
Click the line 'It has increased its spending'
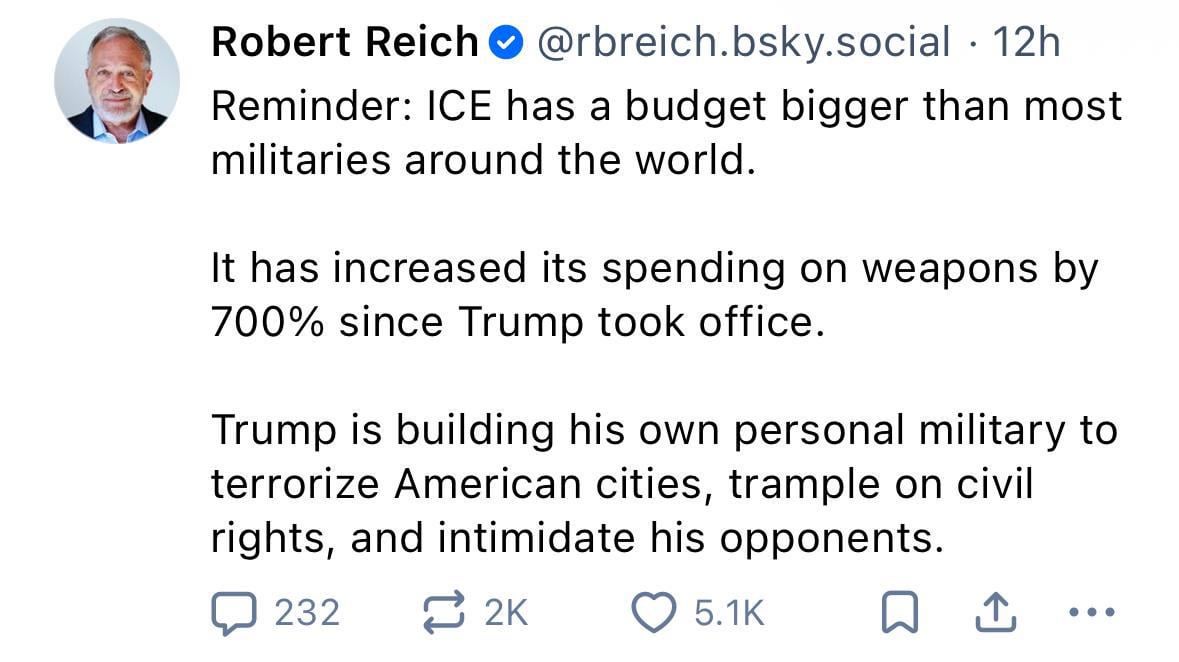tap(654, 268)
